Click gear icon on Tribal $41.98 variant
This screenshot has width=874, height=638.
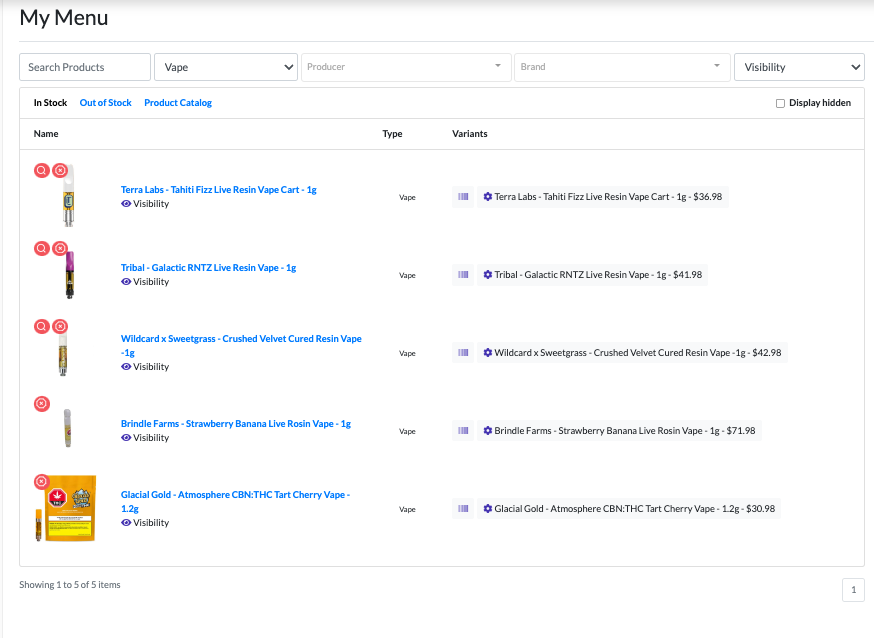coord(488,275)
